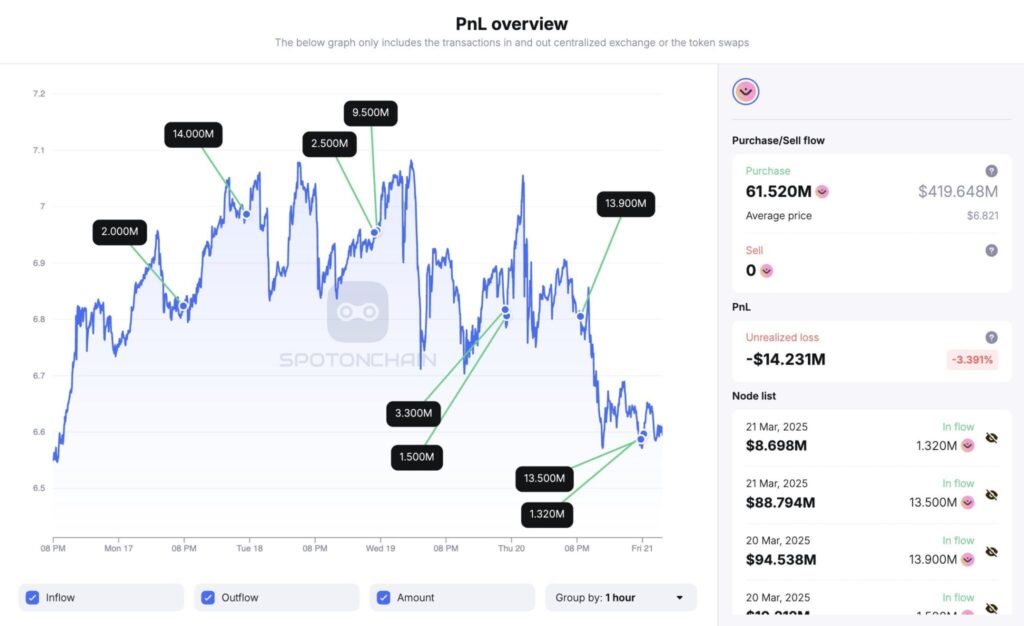The width and height of the screenshot is (1024, 626).
Task: Click the token icon next to 61.520M
Action: click(x=822, y=191)
